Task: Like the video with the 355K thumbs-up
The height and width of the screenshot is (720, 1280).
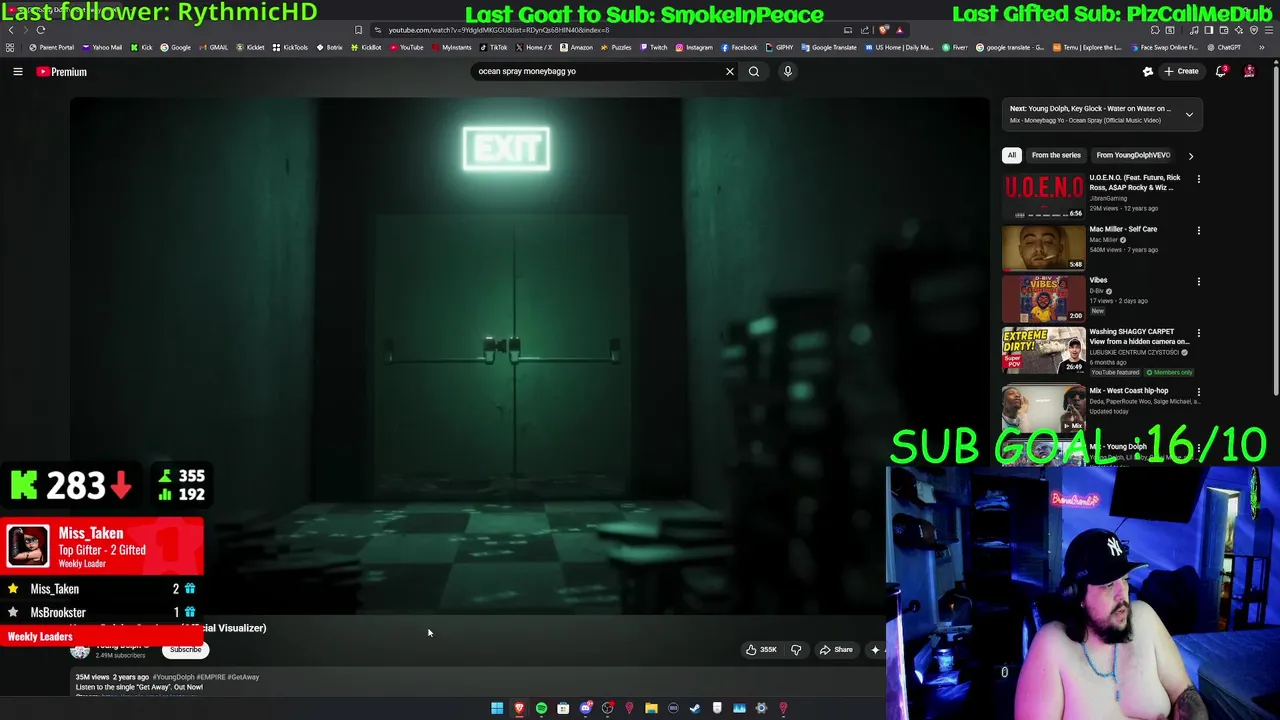Action: 761,650
